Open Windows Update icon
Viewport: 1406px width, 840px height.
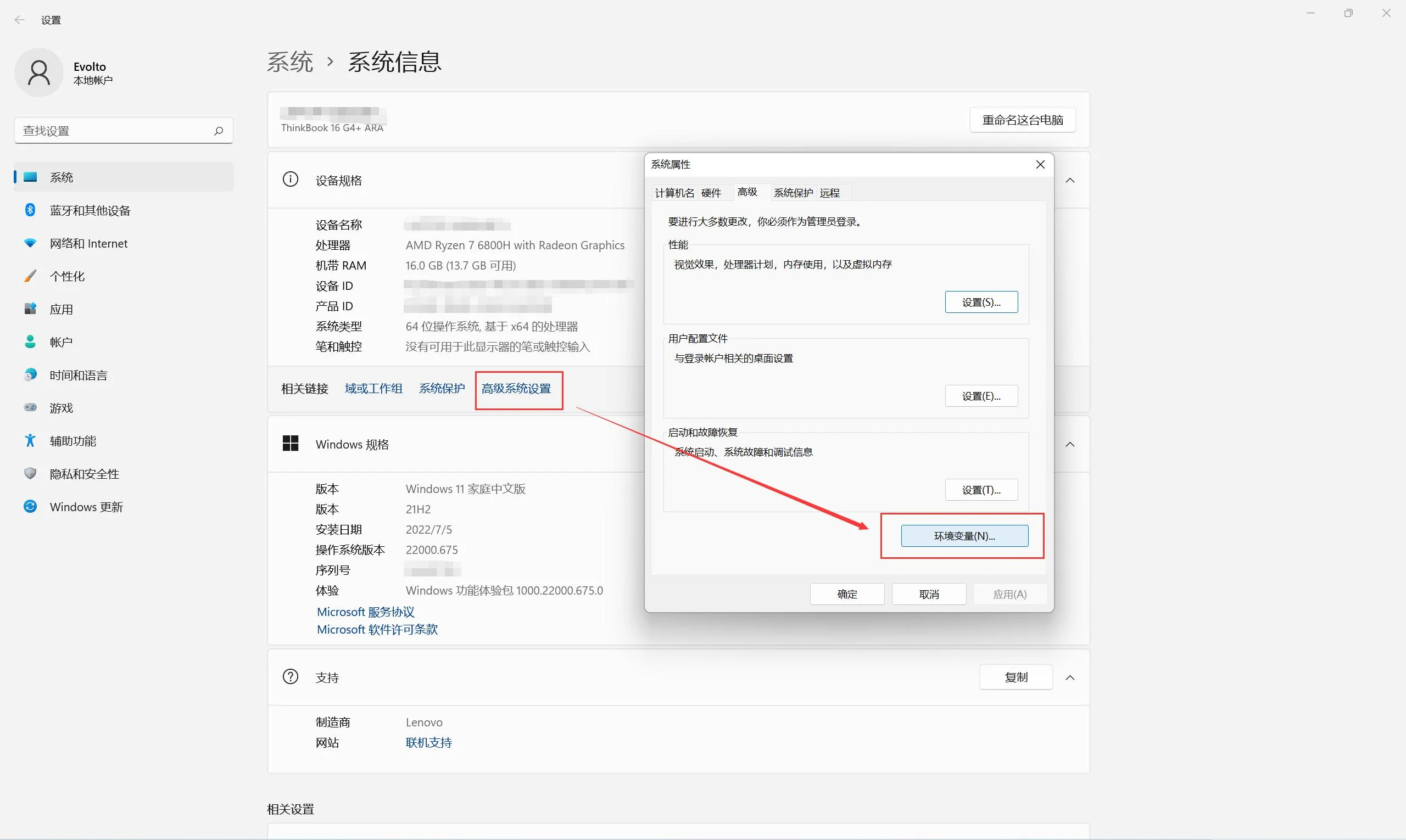pyautogui.click(x=31, y=507)
